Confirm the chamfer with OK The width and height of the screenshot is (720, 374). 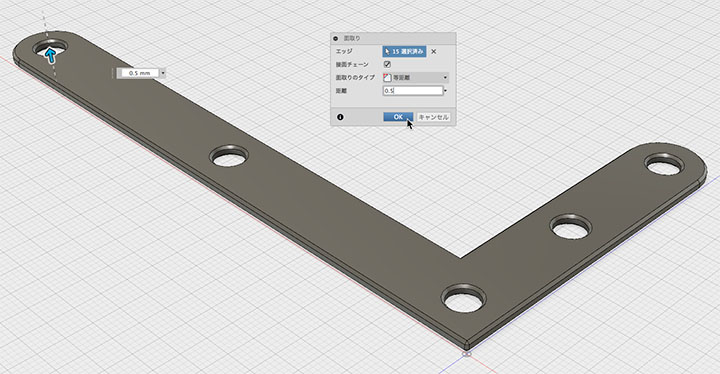[398, 117]
